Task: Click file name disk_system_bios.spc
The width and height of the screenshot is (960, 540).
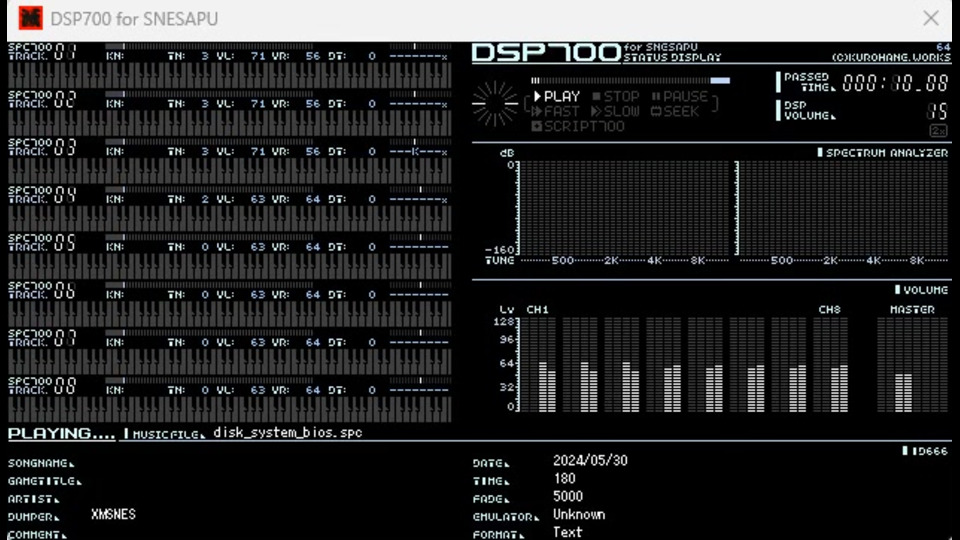Action: click(288, 432)
